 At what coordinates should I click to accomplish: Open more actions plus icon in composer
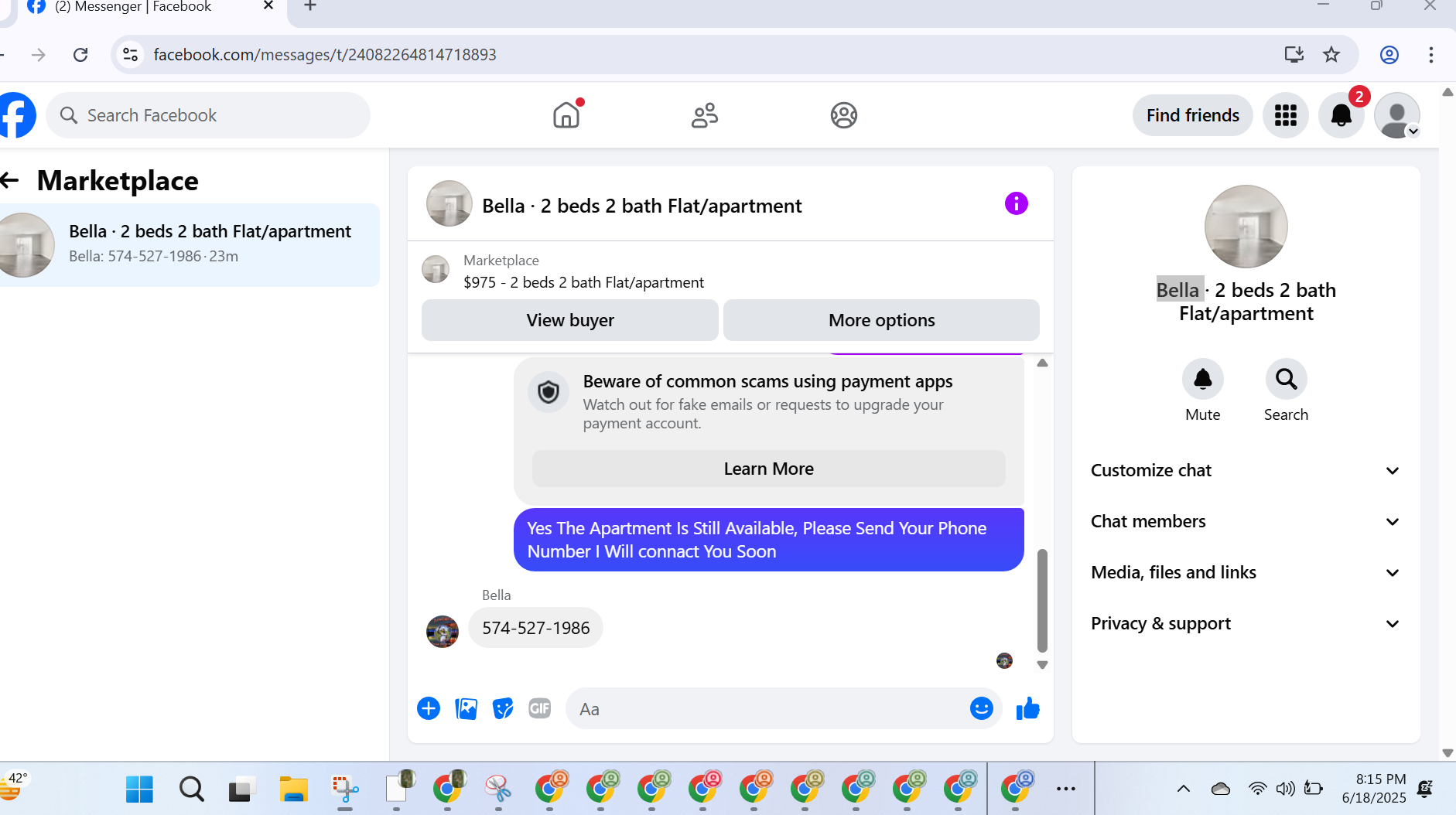(429, 708)
